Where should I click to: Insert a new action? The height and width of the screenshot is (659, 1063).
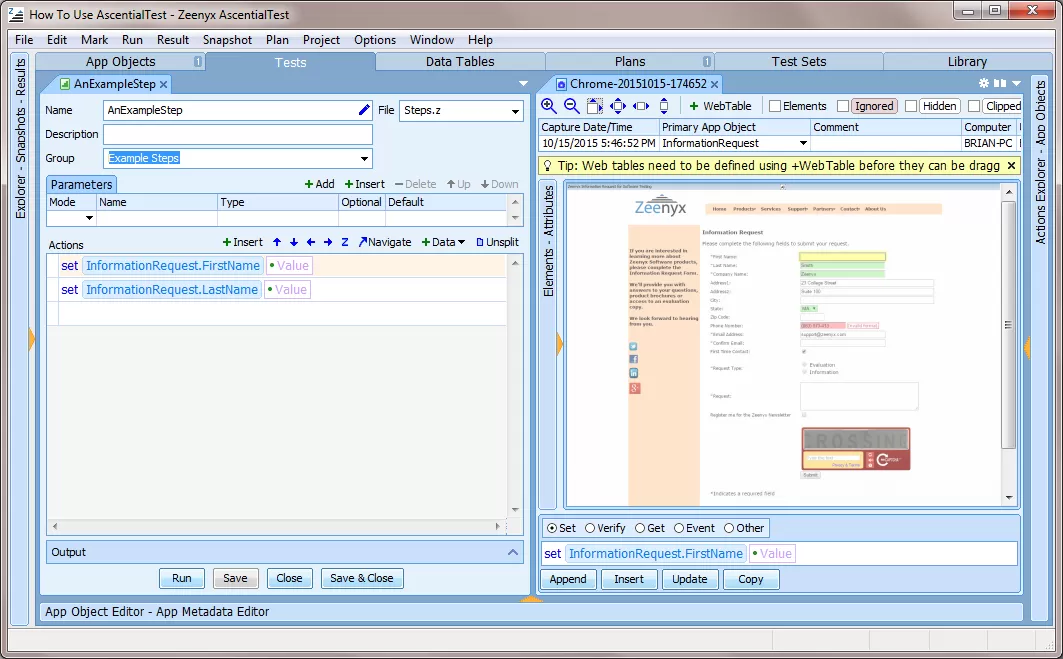[x=243, y=242]
